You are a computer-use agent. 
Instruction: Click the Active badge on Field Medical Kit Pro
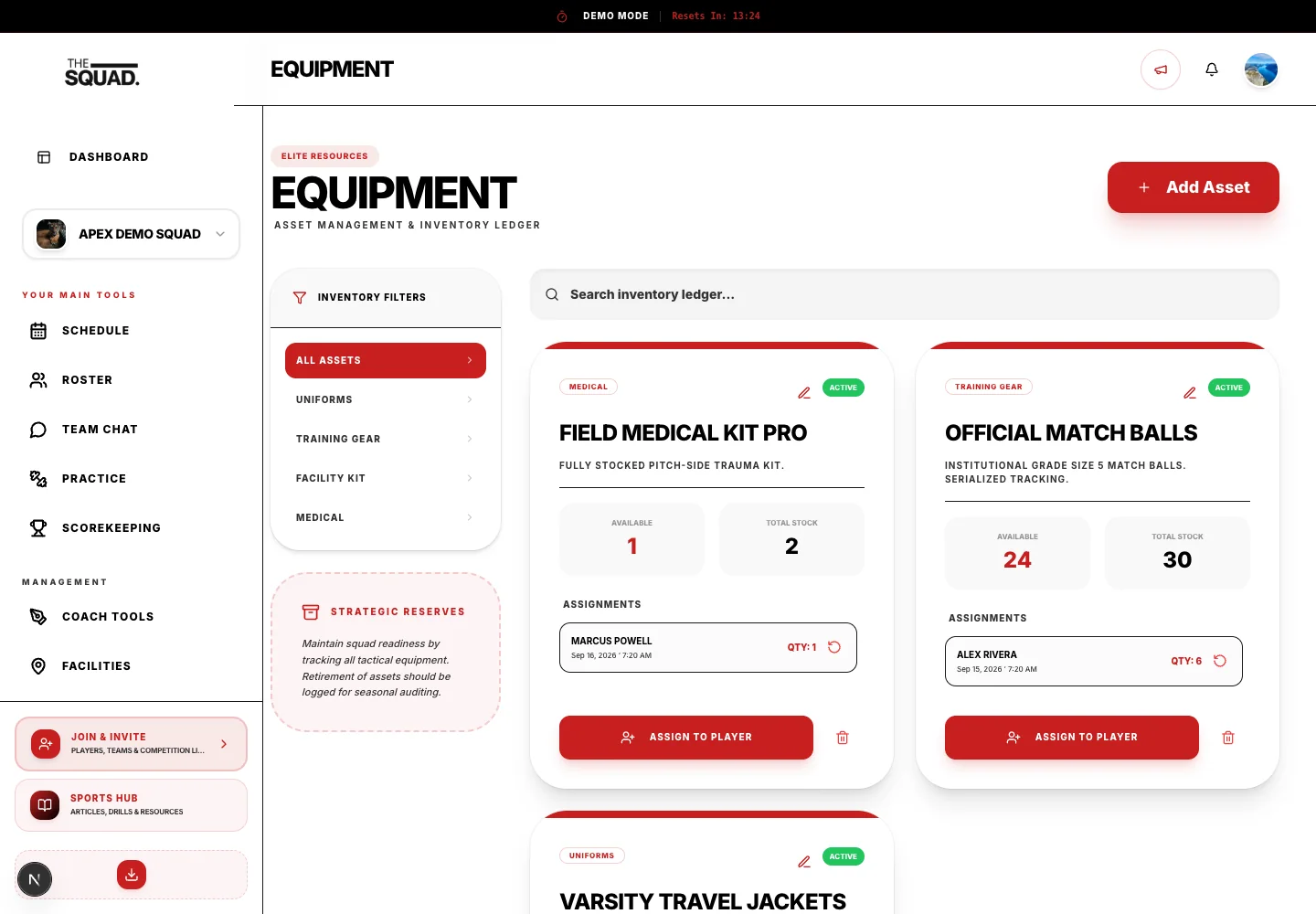coord(844,388)
